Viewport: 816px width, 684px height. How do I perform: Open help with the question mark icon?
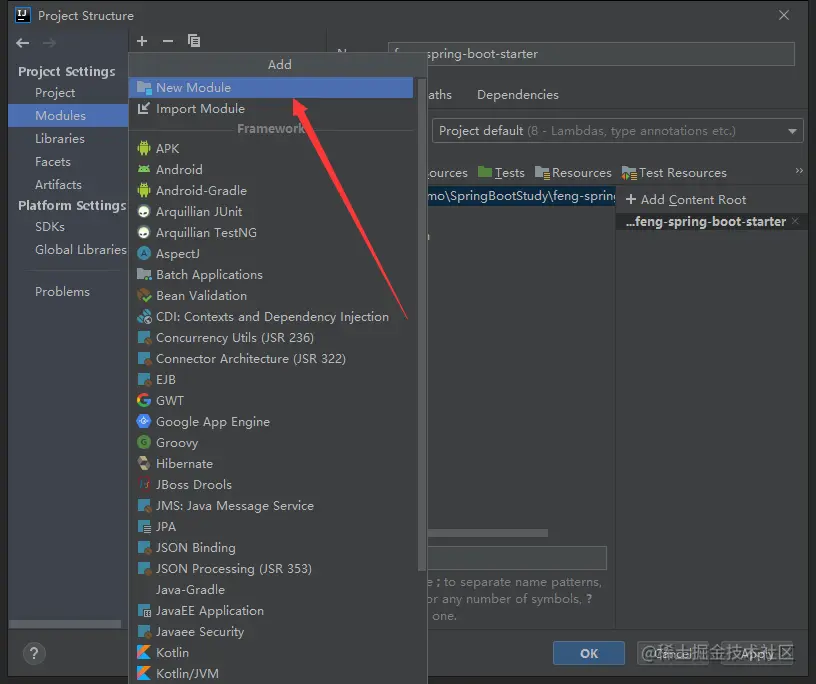pos(34,653)
